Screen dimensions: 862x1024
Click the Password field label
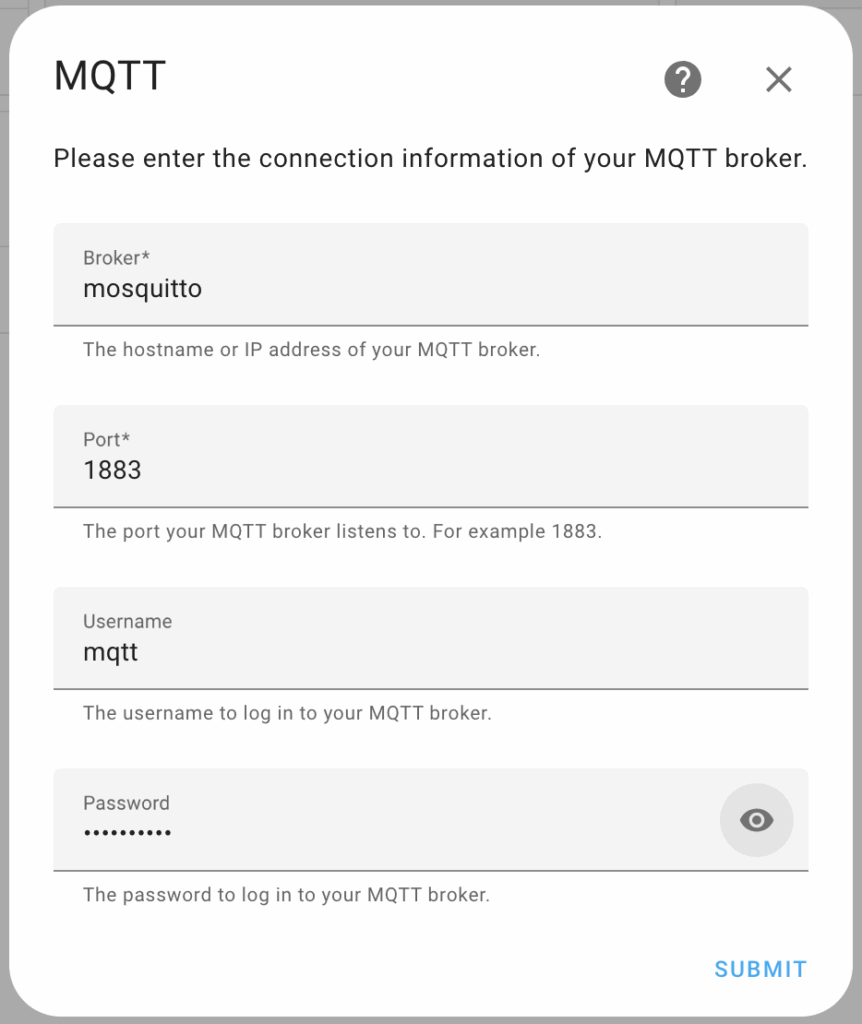pos(126,803)
